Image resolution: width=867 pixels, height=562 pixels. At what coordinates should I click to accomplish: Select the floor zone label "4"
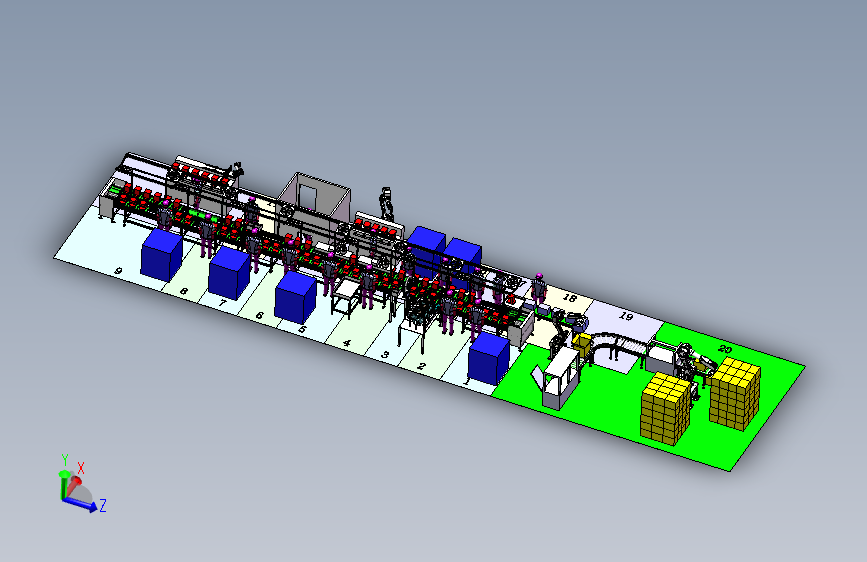click(x=346, y=343)
